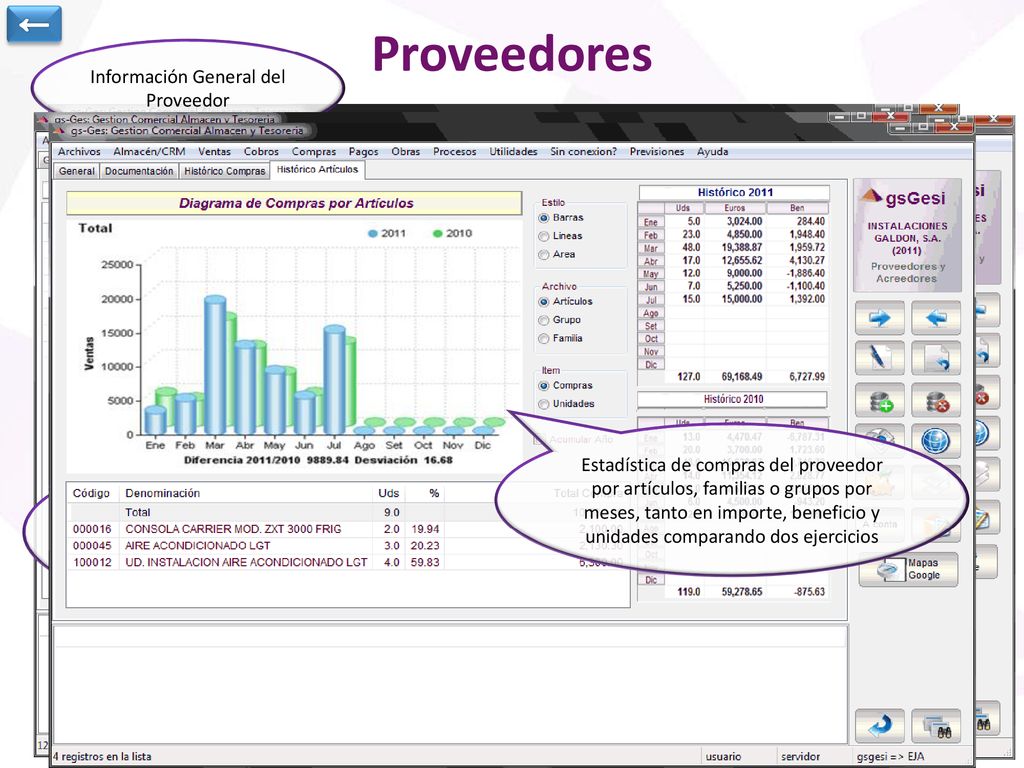Open the Sin conexion? menu
Viewport: 1024px width, 768px height.
click(583, 152)
